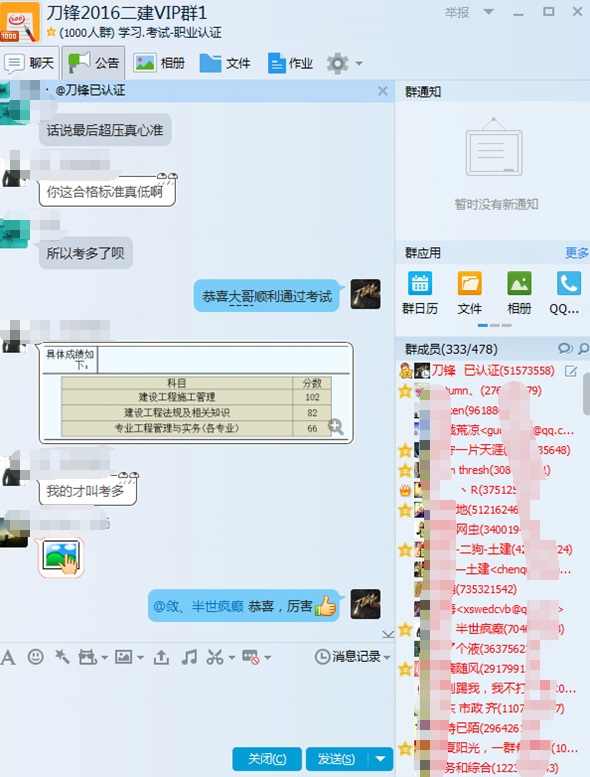Click 更多 to show more group apps
This screenshot has width=590, height=777.
pyautogui.click(x=577, y=253)
